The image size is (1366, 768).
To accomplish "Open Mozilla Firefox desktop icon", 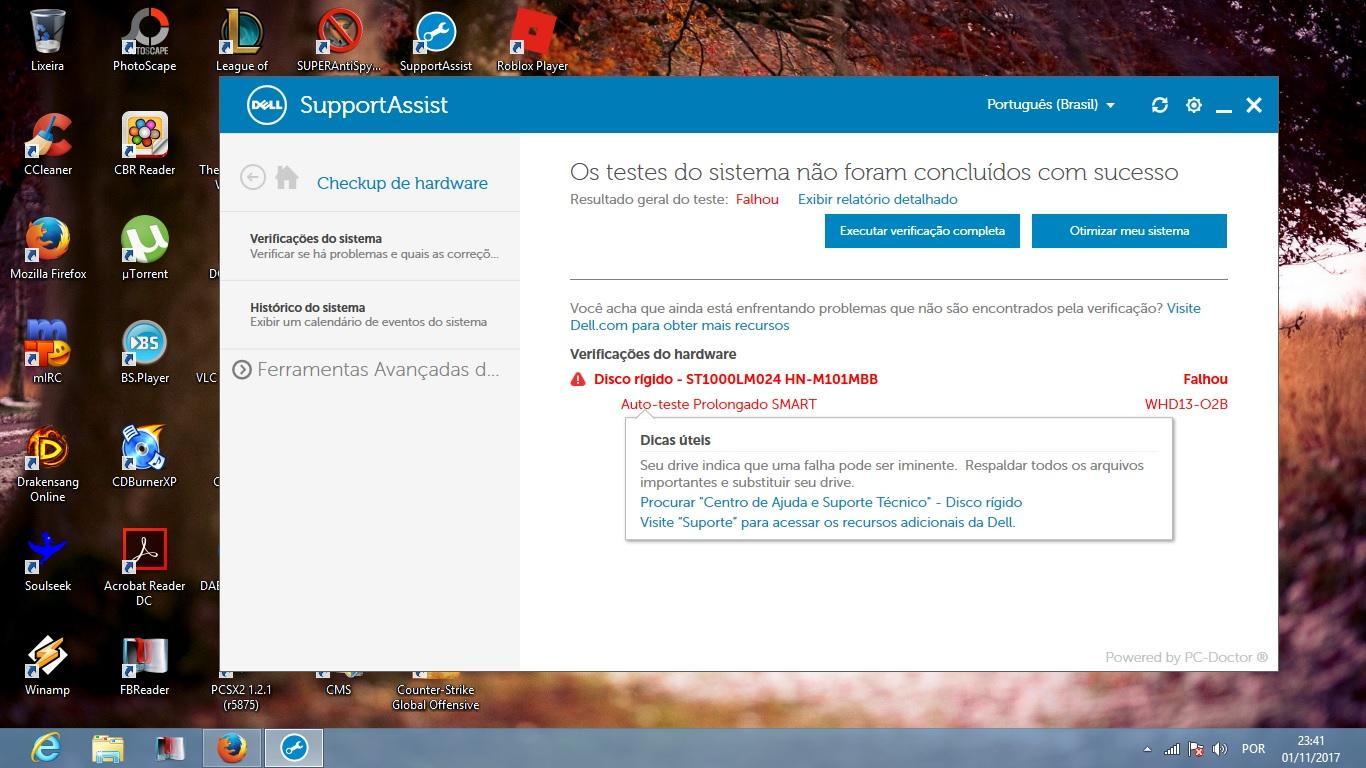I will [x=47, y=248].
